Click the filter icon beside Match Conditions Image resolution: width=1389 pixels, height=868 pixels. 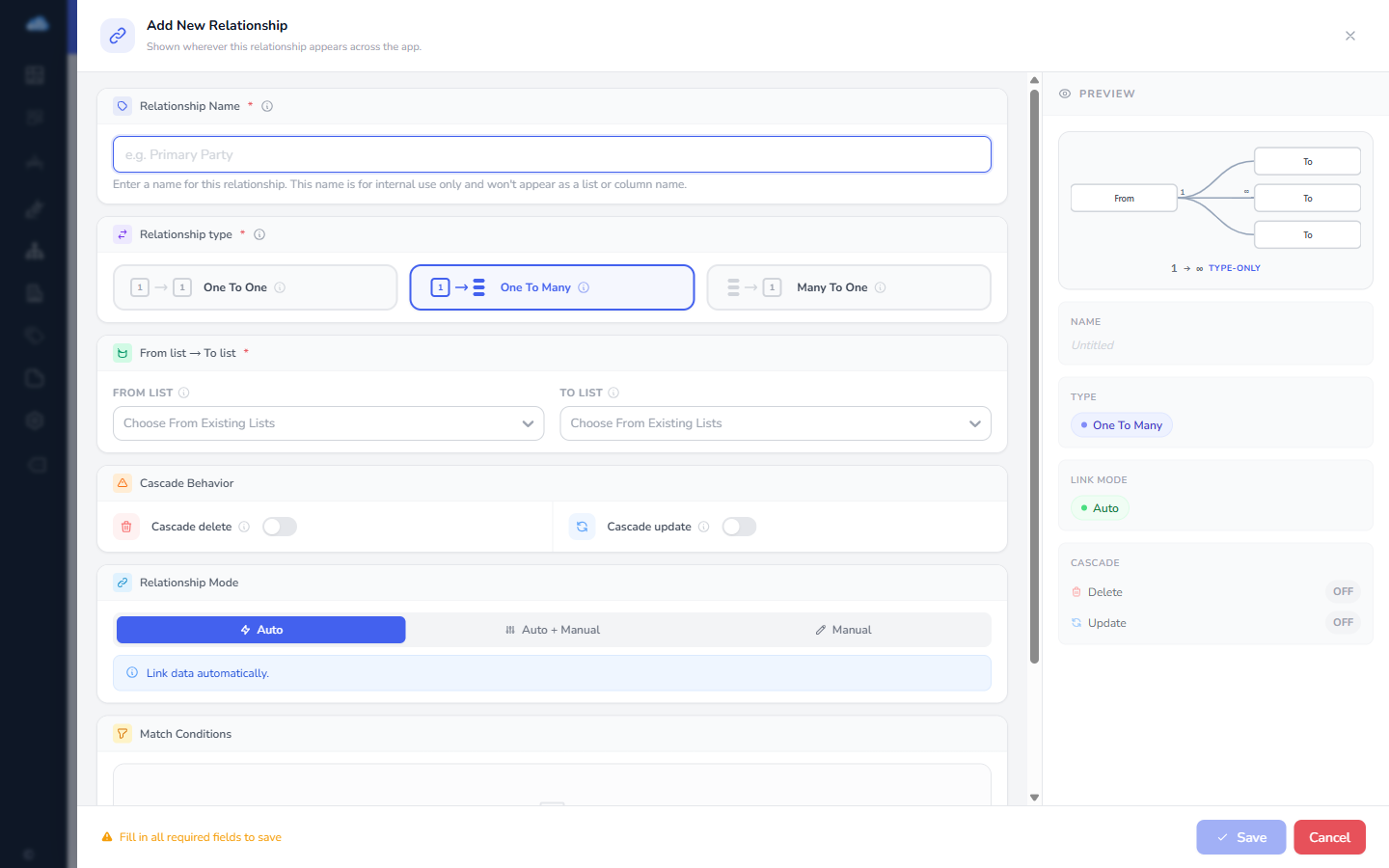click(x=123, y=734)
